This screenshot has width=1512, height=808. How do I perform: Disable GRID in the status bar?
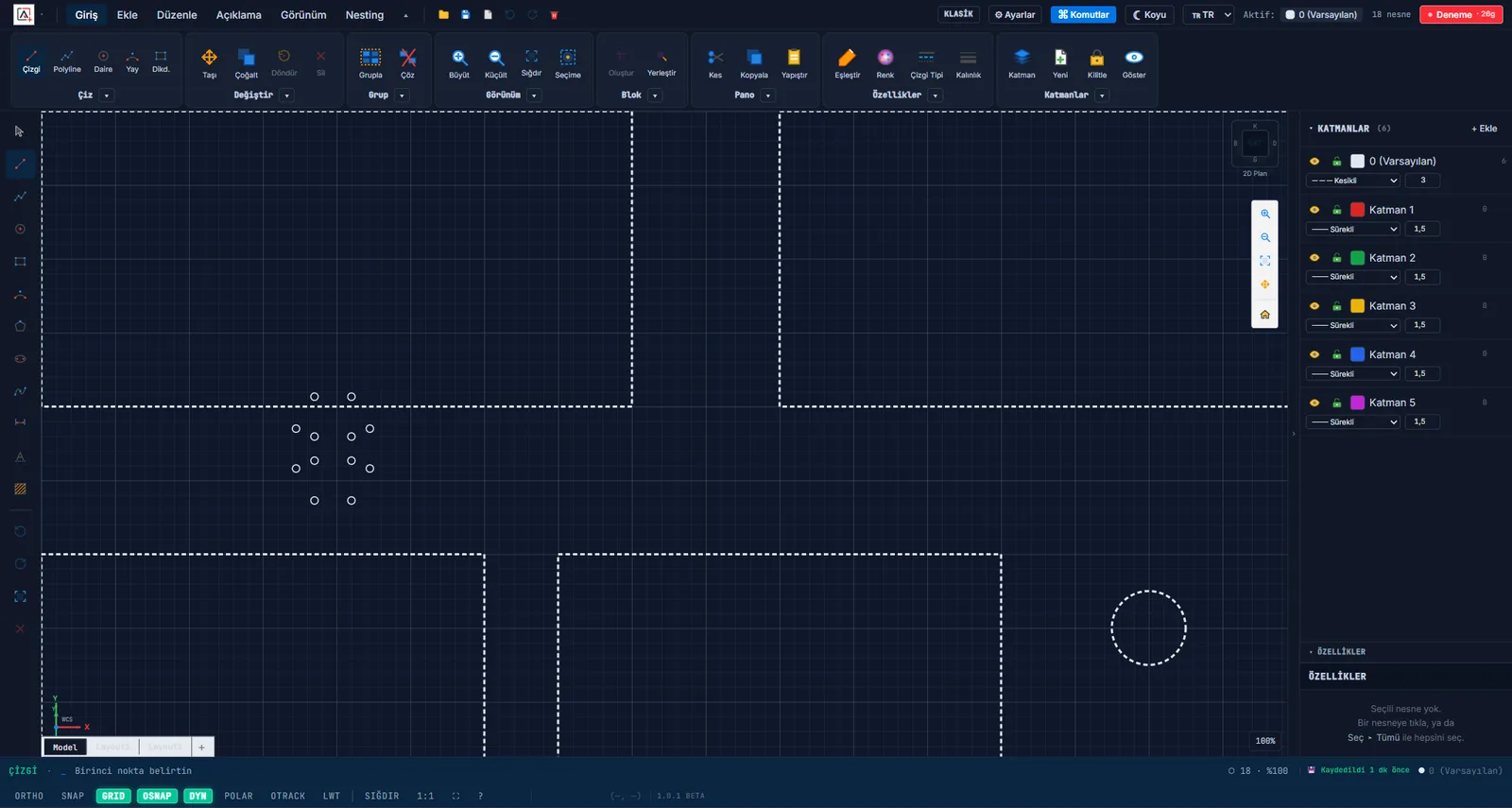113,796
